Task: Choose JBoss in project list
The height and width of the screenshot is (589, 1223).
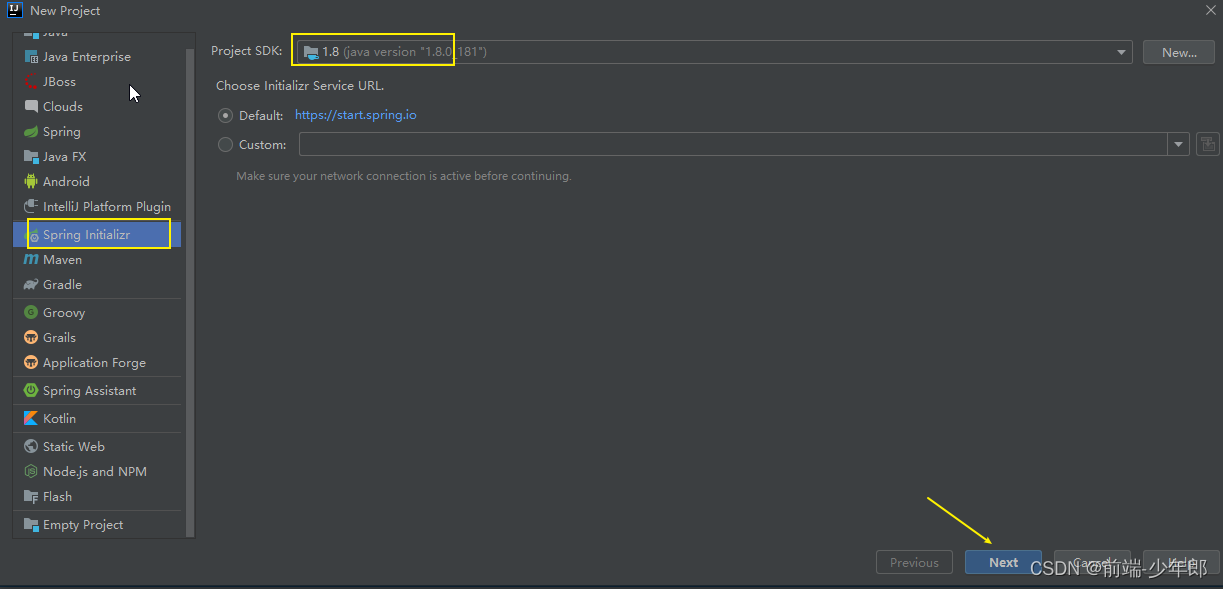Action: pyautogui.click(x=98, y=82)
